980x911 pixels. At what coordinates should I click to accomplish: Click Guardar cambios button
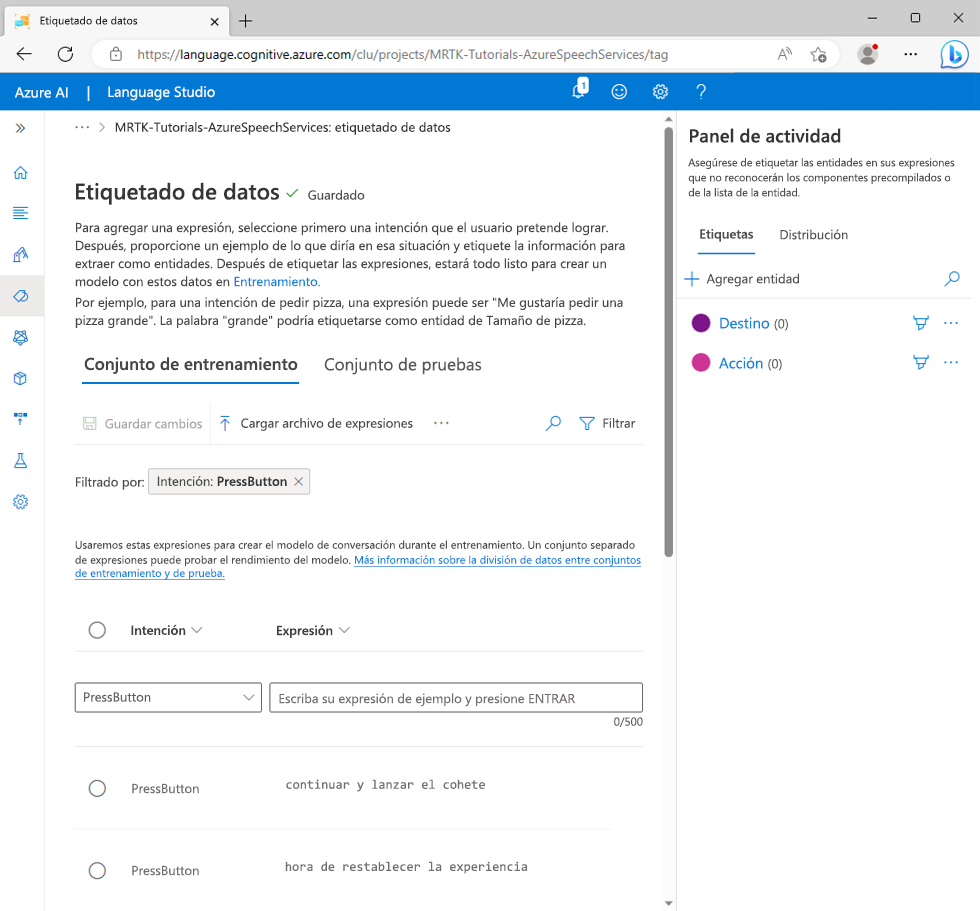click(142, 424)
